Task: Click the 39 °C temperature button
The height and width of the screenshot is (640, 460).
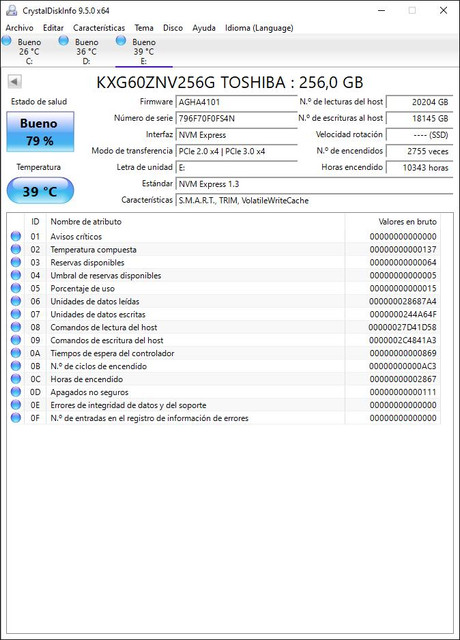Action: [x=40, y=191]
